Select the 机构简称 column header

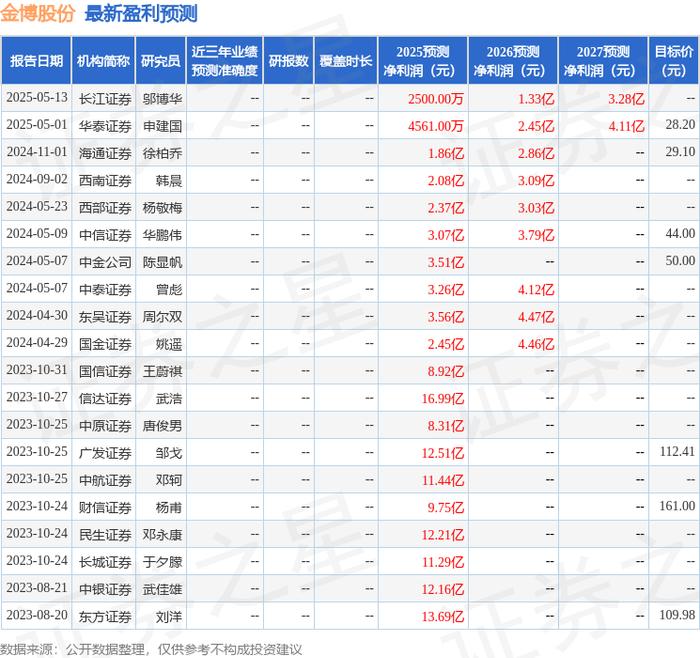(x=103, y=61)
